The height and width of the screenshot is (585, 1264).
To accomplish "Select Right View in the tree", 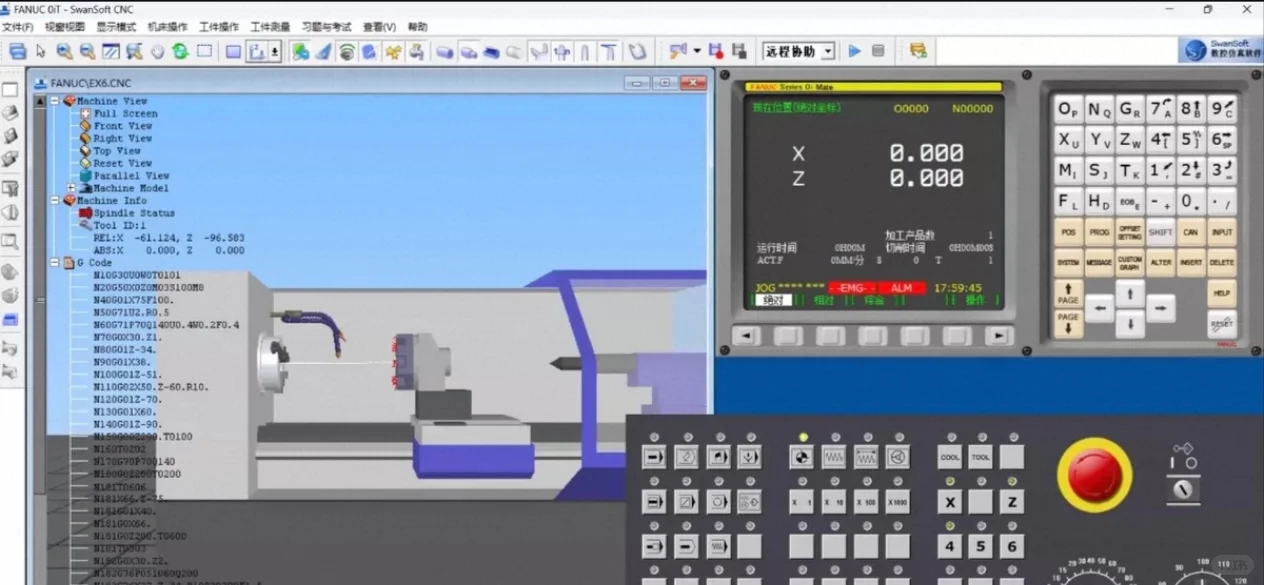I will point(123,138).
